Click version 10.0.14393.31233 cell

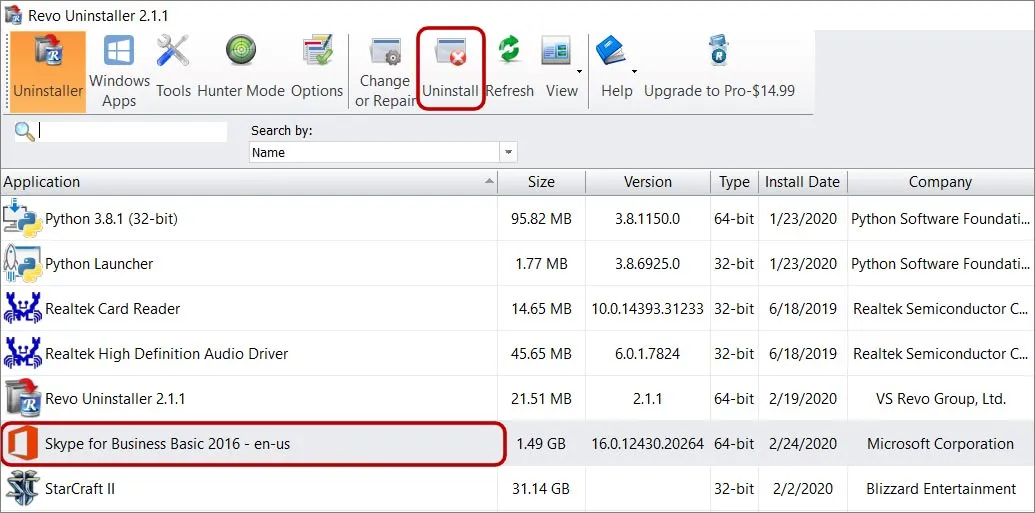click(648, 309)
